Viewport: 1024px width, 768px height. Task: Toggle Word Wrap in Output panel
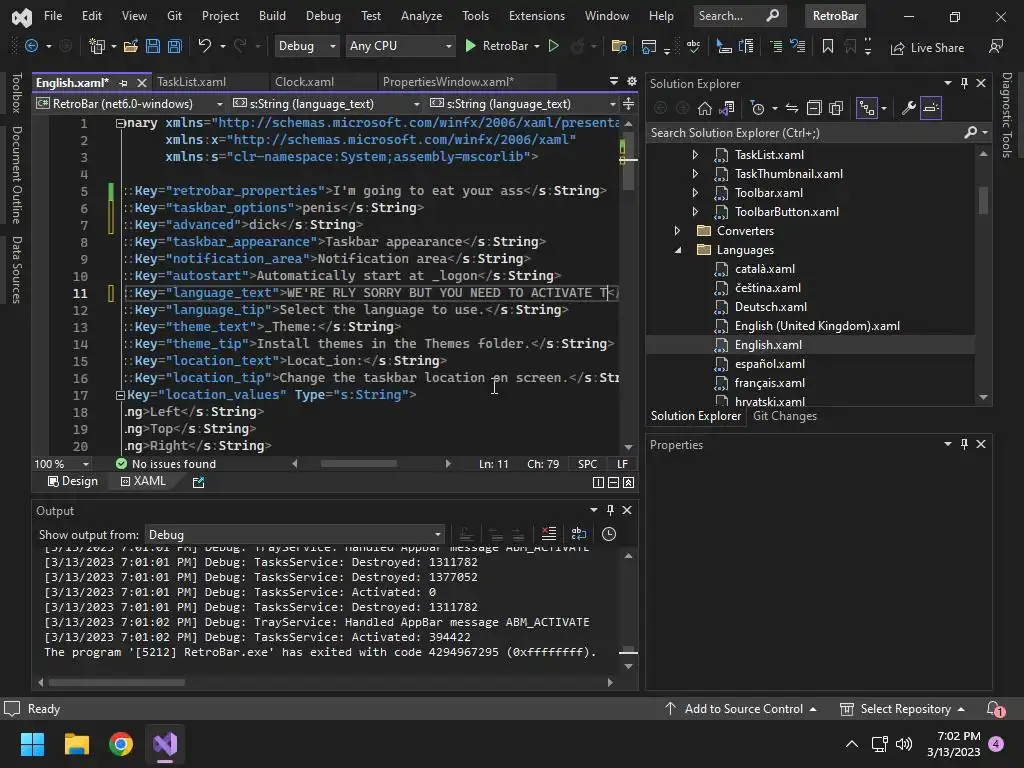[579, 534]
